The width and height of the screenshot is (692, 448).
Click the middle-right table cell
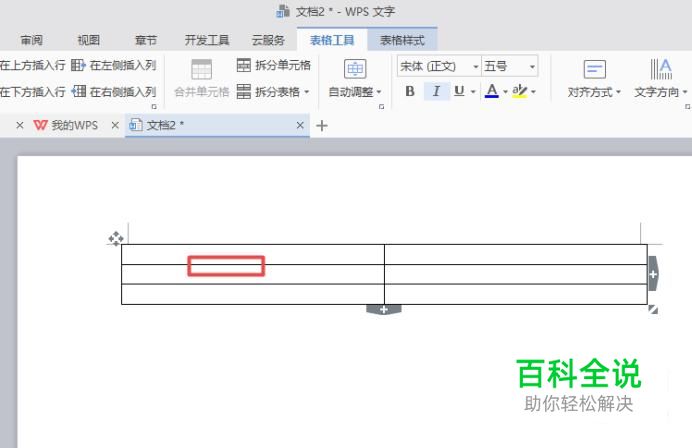516,274
